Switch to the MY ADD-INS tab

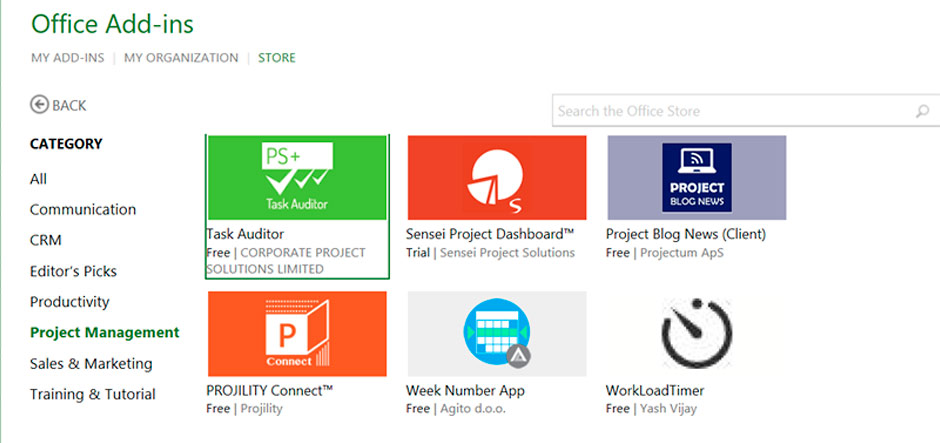point(68,58)
